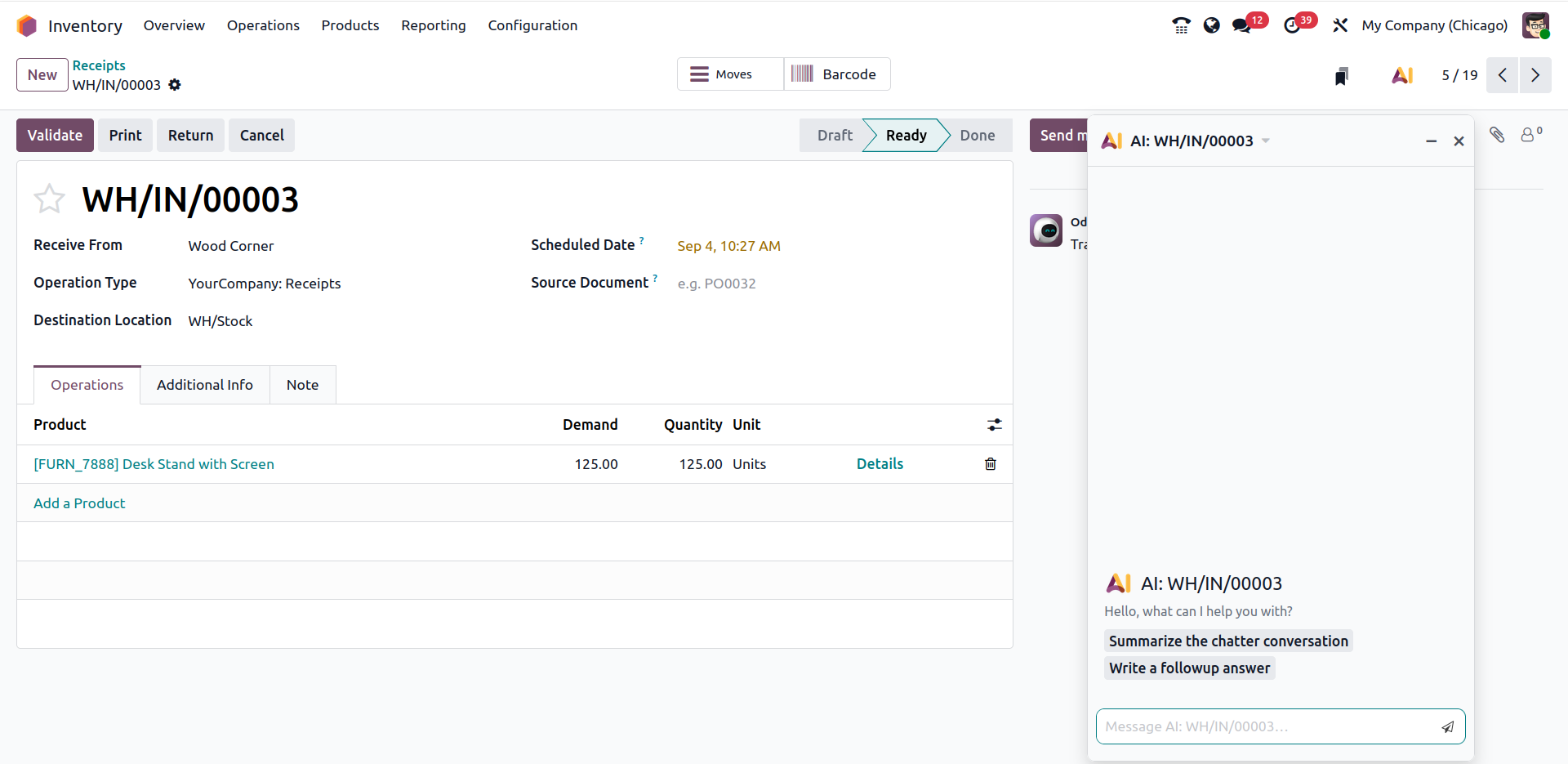Open the My Company (Chicago) company switcher
1568x764 pixels.
(1434, 25)
